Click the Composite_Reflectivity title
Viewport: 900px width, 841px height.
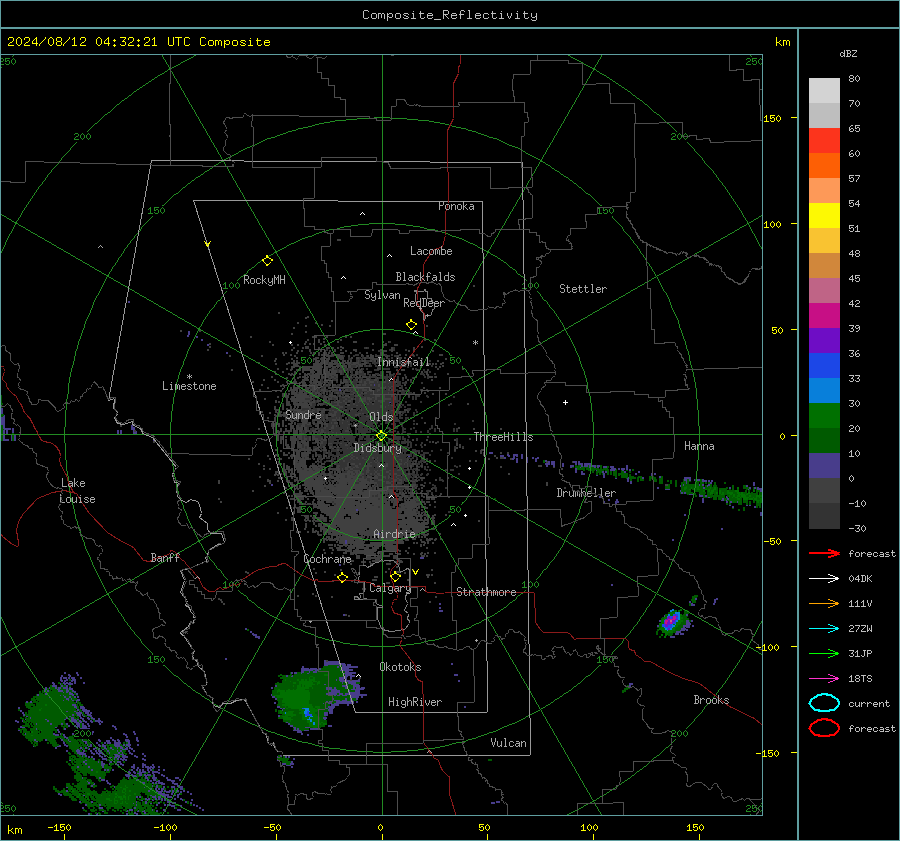click(449, 15)
